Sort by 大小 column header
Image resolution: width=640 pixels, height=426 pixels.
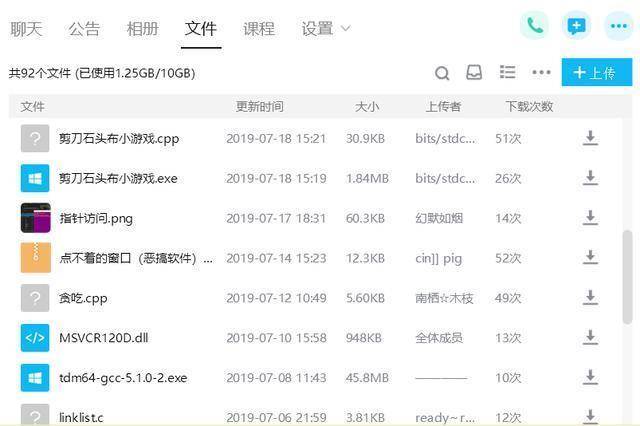click(367, 106)
